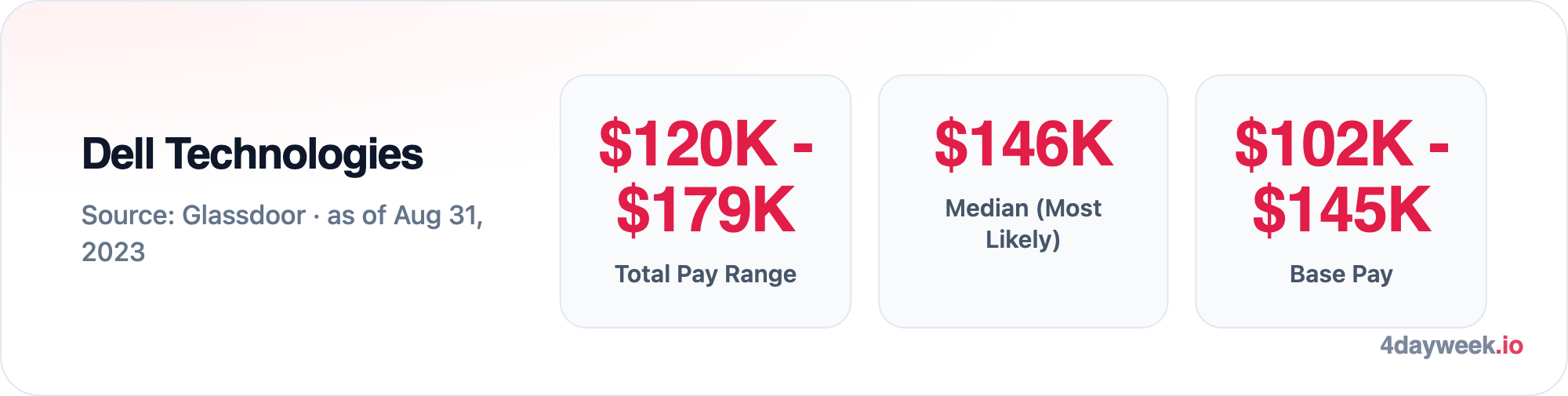Click the $146K median value
This screenshot has width=1568, height=396.
pos(1023,144)
